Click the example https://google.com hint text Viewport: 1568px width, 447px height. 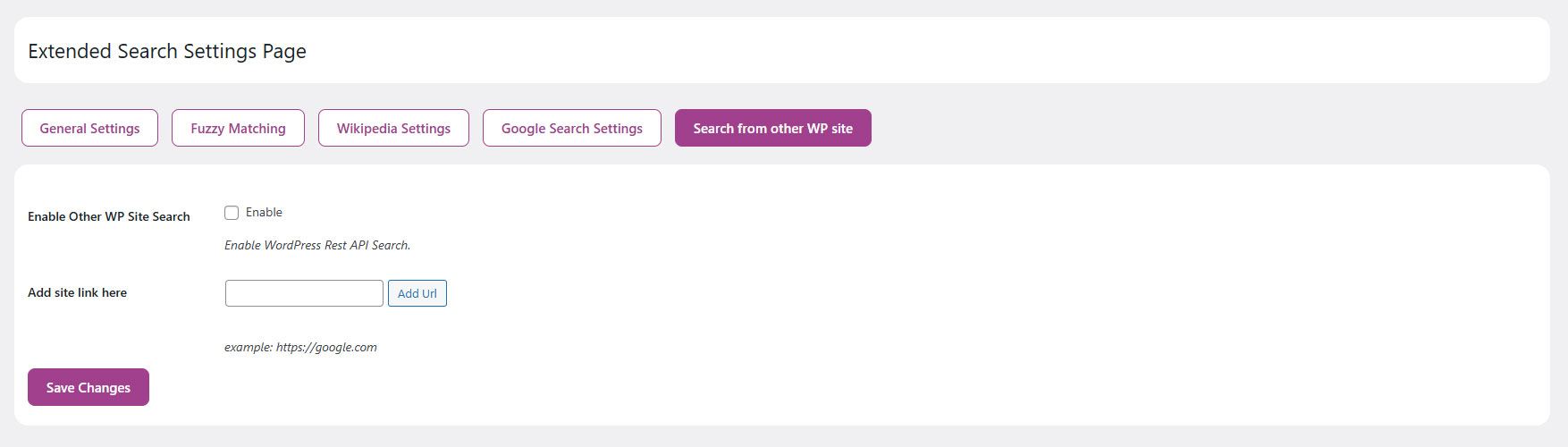click(x=300, y=347)
